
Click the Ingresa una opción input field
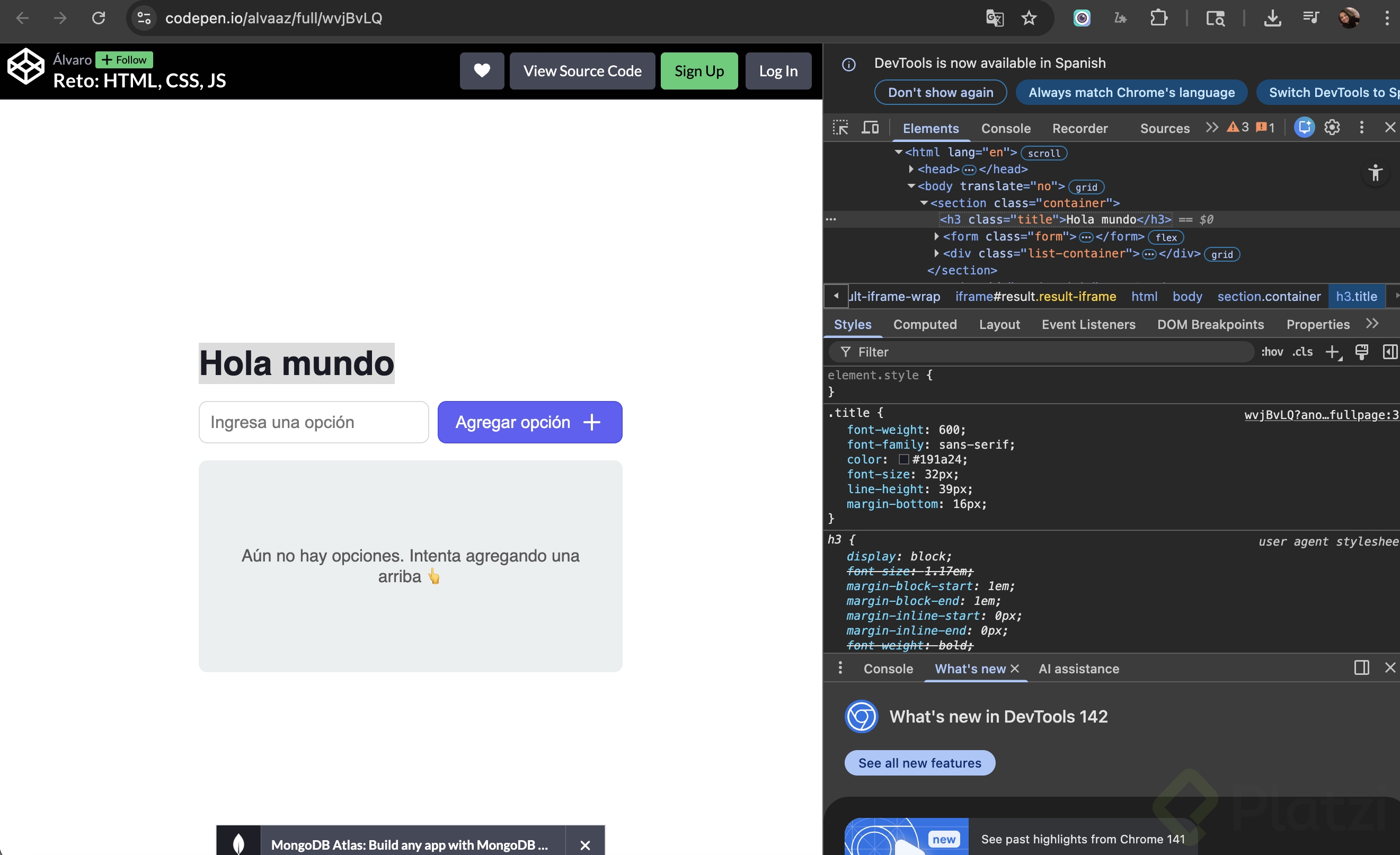(313, 422)
